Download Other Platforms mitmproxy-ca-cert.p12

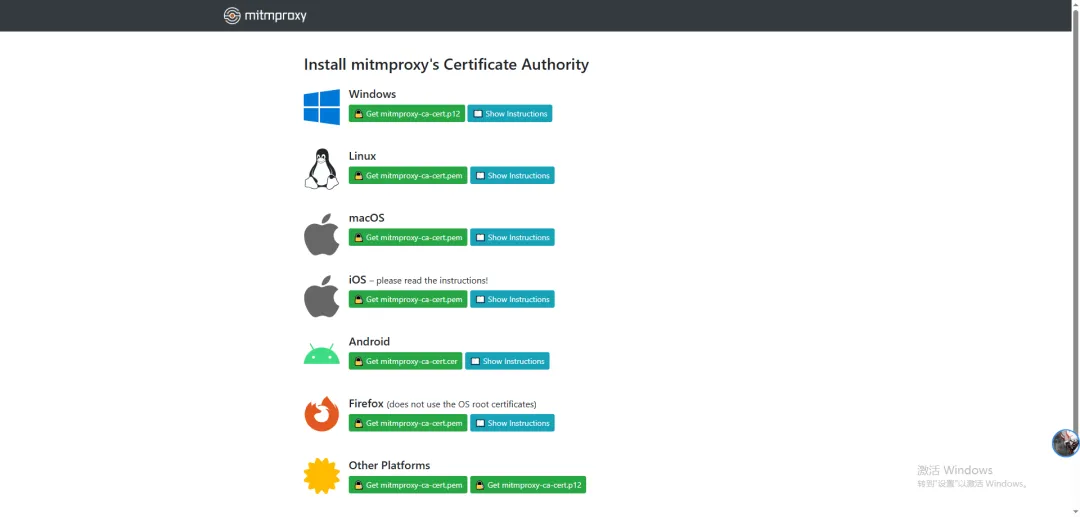pyautogui.click(x=528, y=486)
